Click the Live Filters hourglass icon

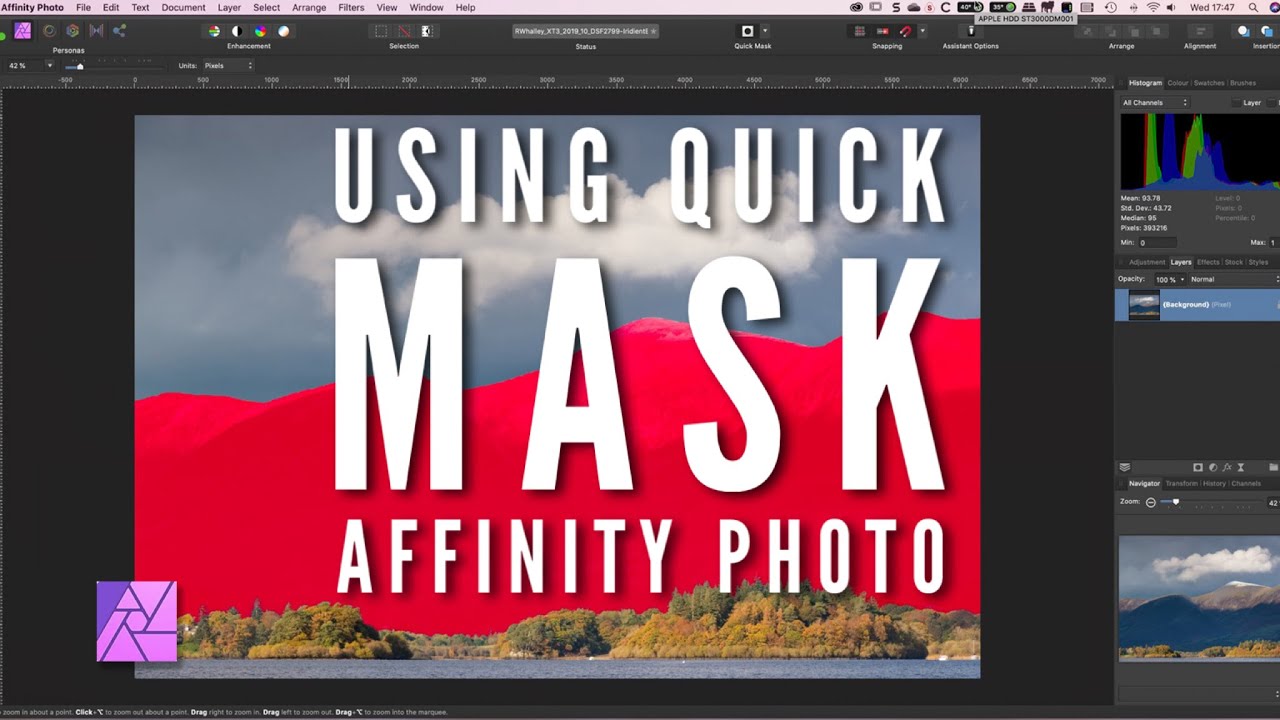pos(1241,467)
